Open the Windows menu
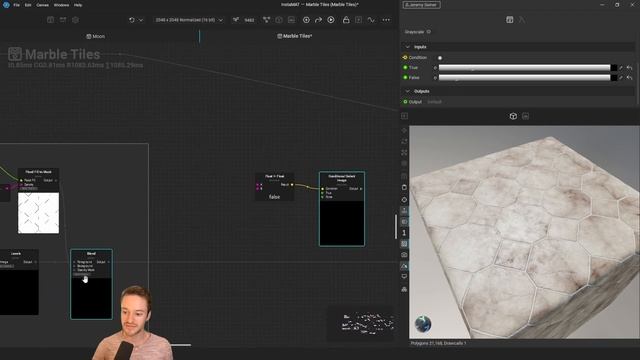The height and width of the screenshot is (360, 640). (61, 5)
